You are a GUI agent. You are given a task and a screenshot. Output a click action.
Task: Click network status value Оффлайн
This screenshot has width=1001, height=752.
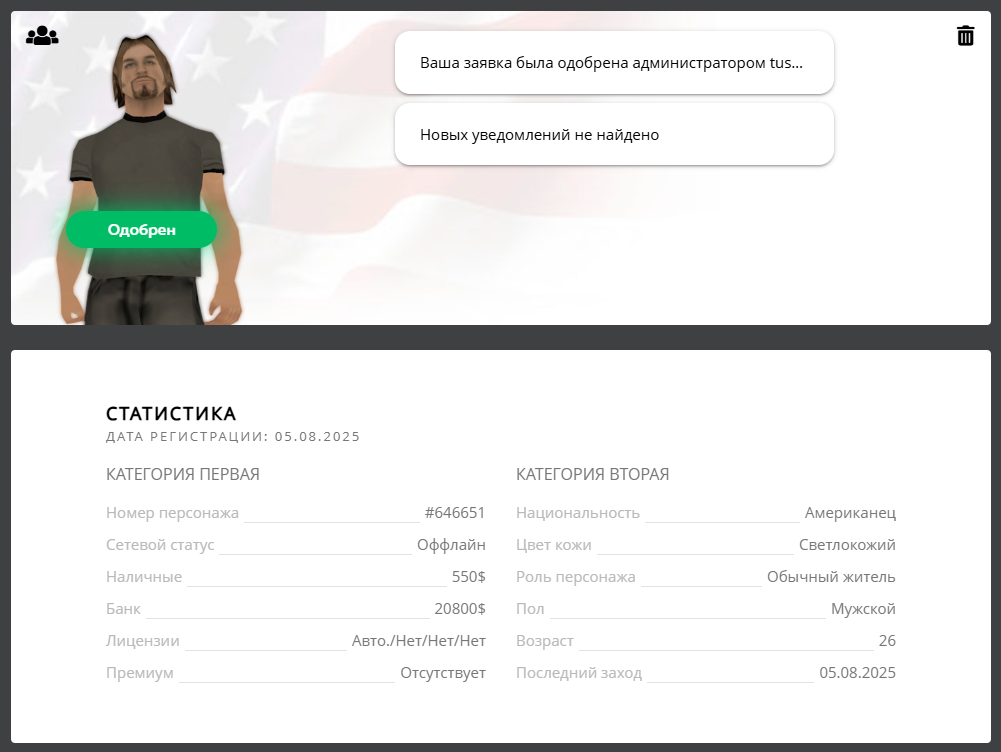pyautogui.click(x=451, y=545)
